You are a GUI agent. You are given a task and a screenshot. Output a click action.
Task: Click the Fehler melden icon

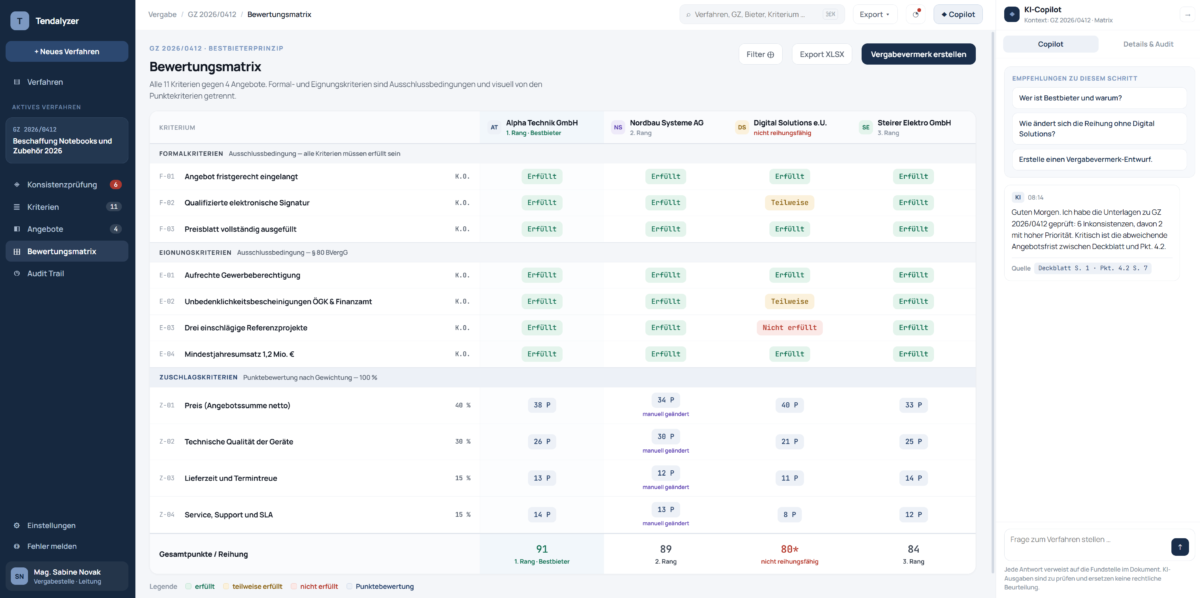point(17,546)
